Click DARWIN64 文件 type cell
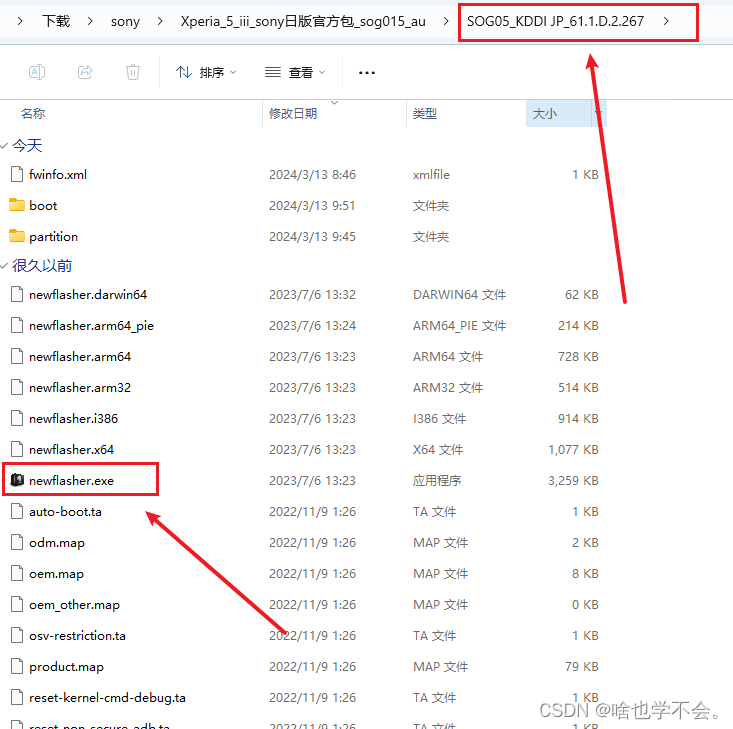 coord(459,295)
